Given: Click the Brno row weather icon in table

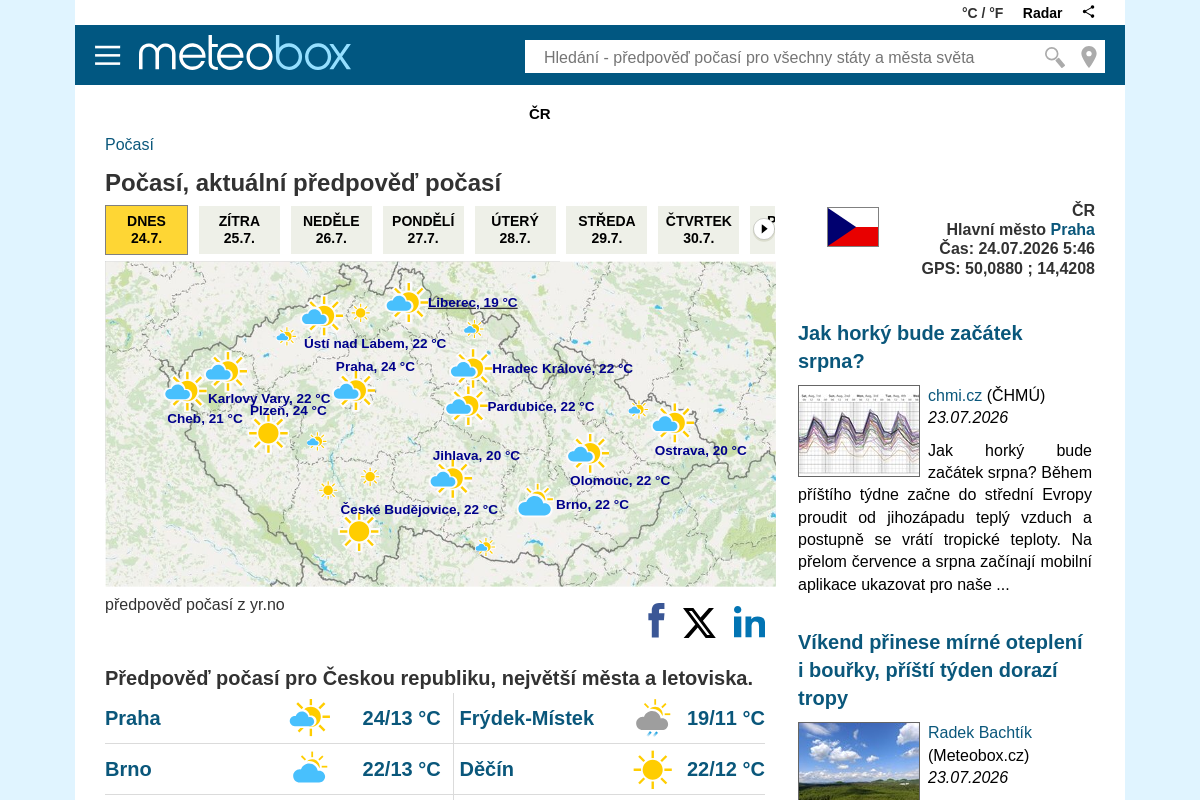Looking at the screenshot, I should (310, 769).
